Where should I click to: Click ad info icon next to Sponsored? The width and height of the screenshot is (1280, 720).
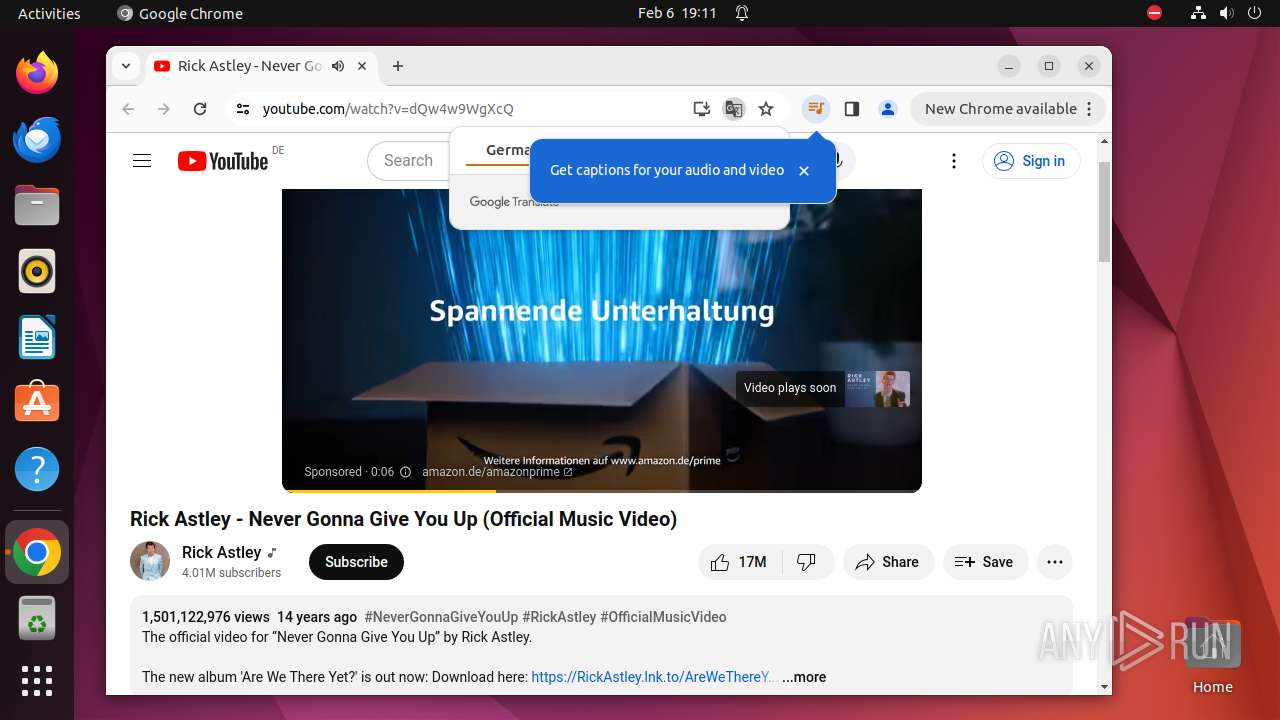tap(405, 472)
